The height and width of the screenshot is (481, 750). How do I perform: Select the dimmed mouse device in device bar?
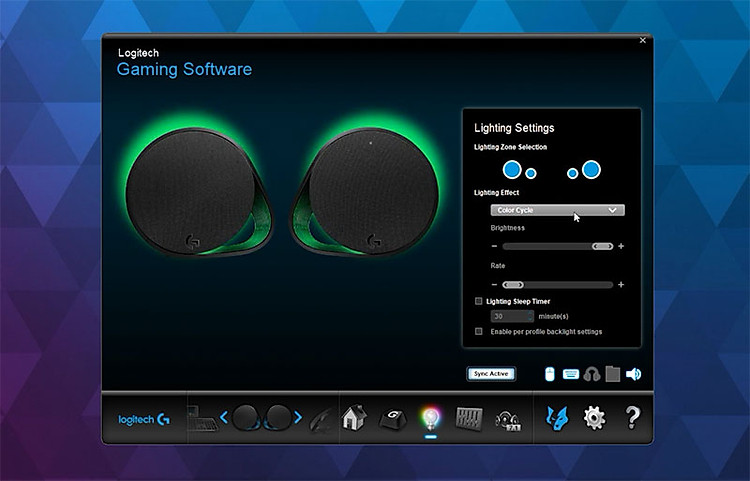pos(322,420)
